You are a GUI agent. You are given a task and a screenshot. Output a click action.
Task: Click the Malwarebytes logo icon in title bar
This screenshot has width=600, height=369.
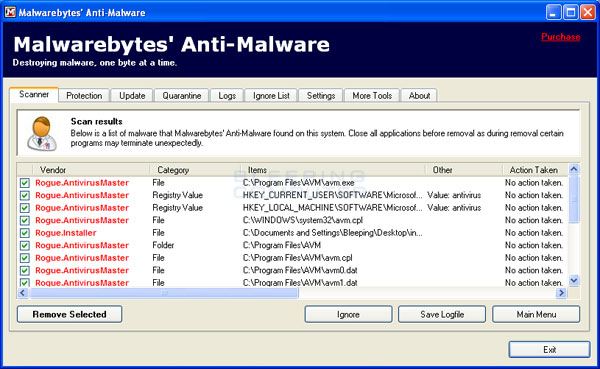(10, 12)
